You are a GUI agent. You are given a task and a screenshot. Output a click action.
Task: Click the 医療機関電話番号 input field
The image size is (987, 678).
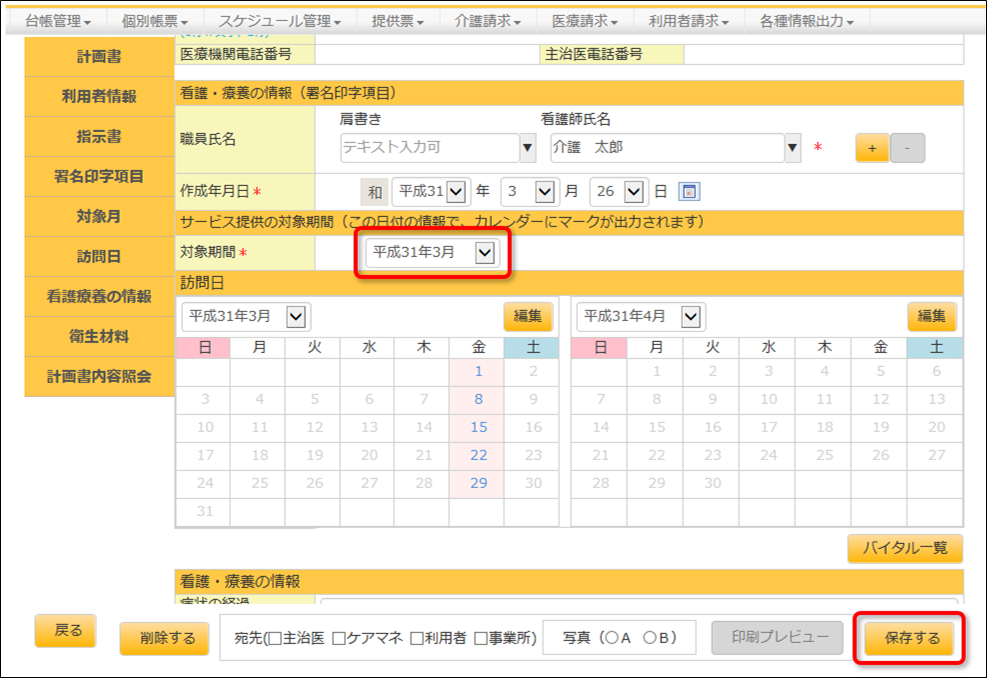[427, 55]
